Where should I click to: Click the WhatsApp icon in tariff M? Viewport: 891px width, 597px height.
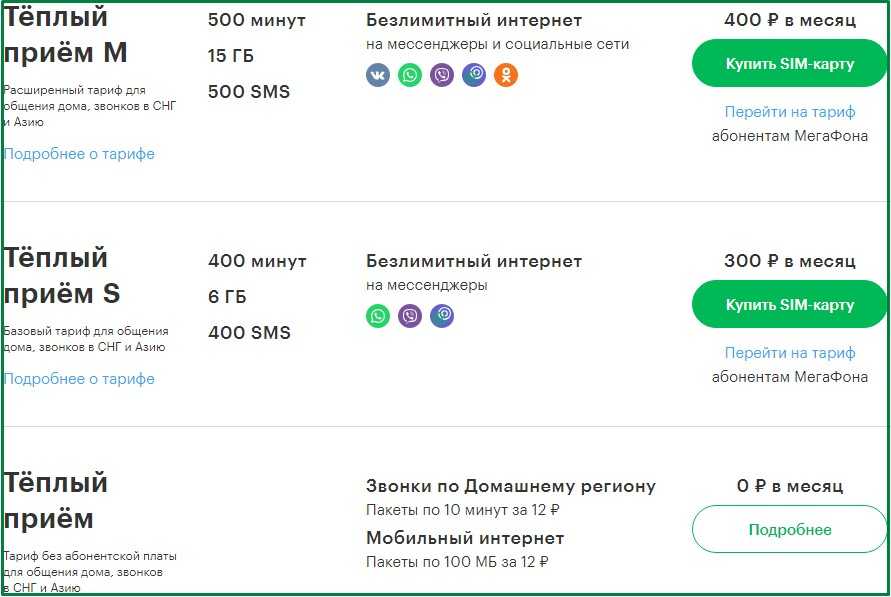[410, 75]
